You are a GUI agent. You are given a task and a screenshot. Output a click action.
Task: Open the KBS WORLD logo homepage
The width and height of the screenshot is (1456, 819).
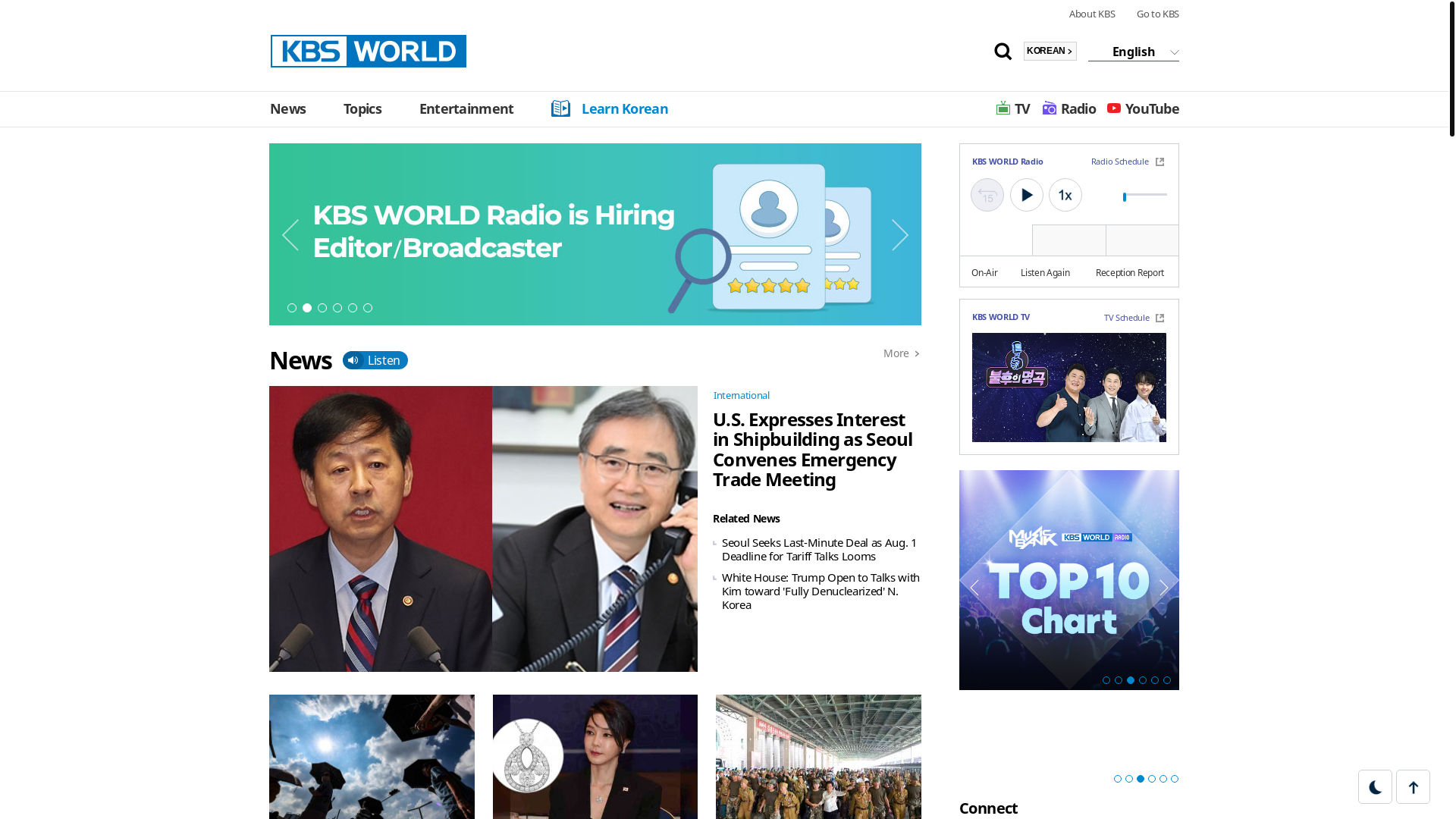pos(369,51)
